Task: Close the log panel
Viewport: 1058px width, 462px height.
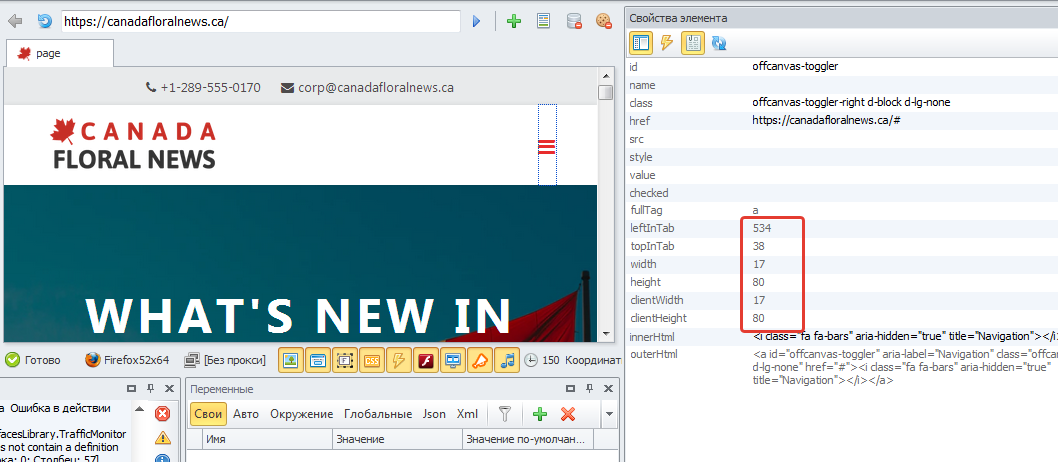Action: (170, 388)
